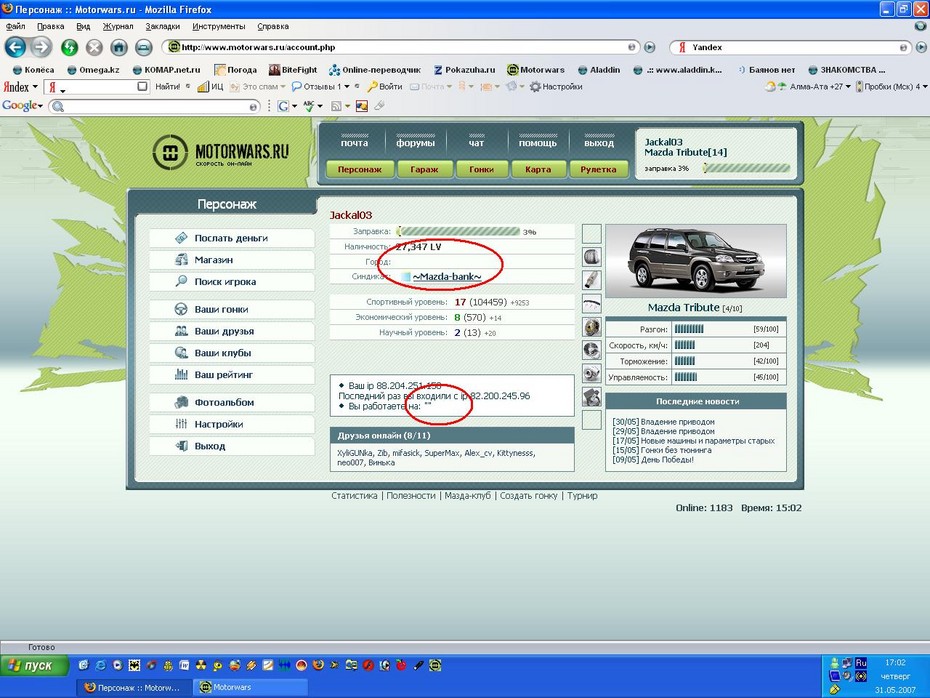
Task: Open the Pokazuha.ru bookmark
Action: click(x=464, y=70)
